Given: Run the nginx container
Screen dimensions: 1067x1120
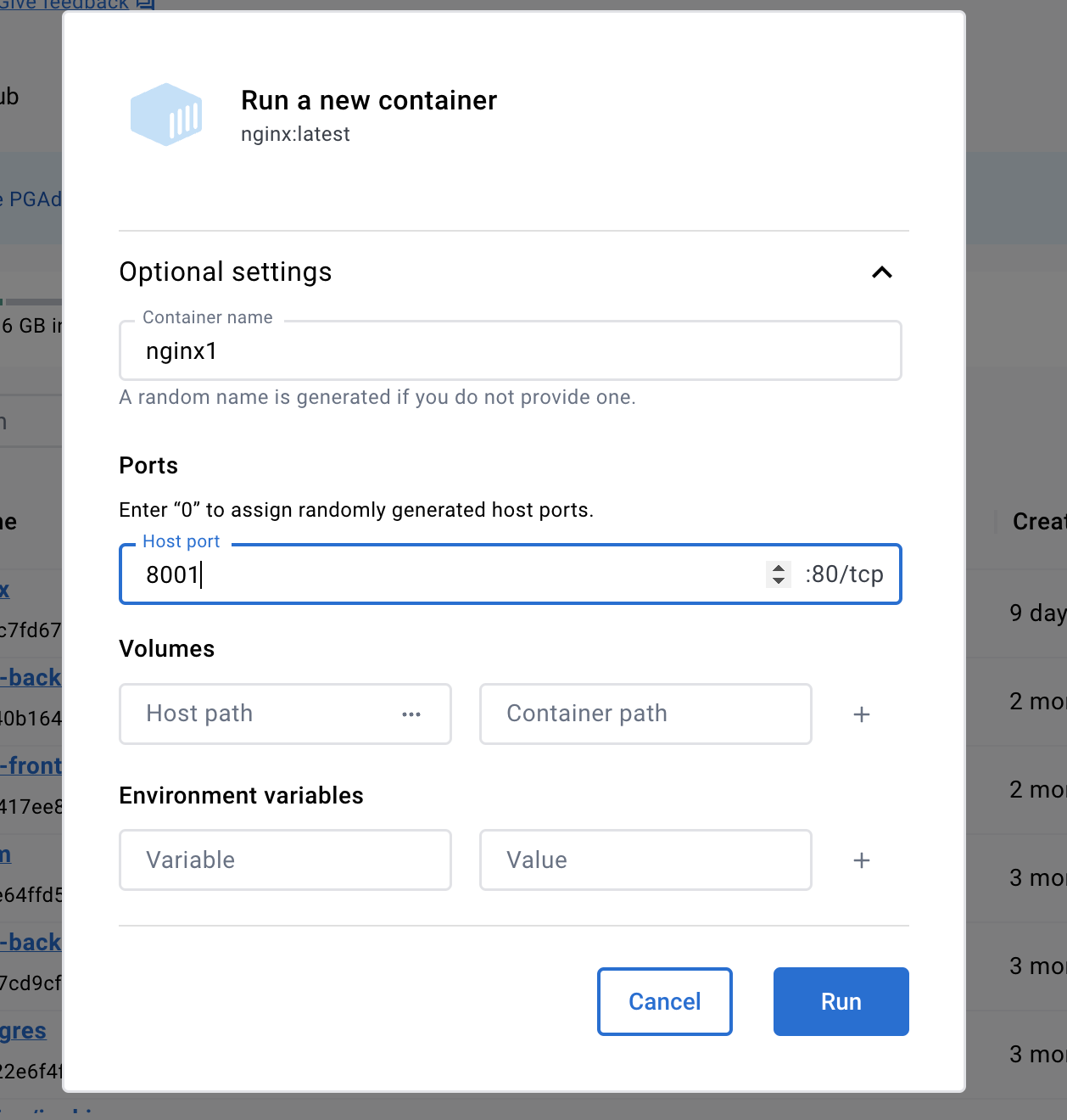Looking at the screenshot, I should pos(841,1001).
